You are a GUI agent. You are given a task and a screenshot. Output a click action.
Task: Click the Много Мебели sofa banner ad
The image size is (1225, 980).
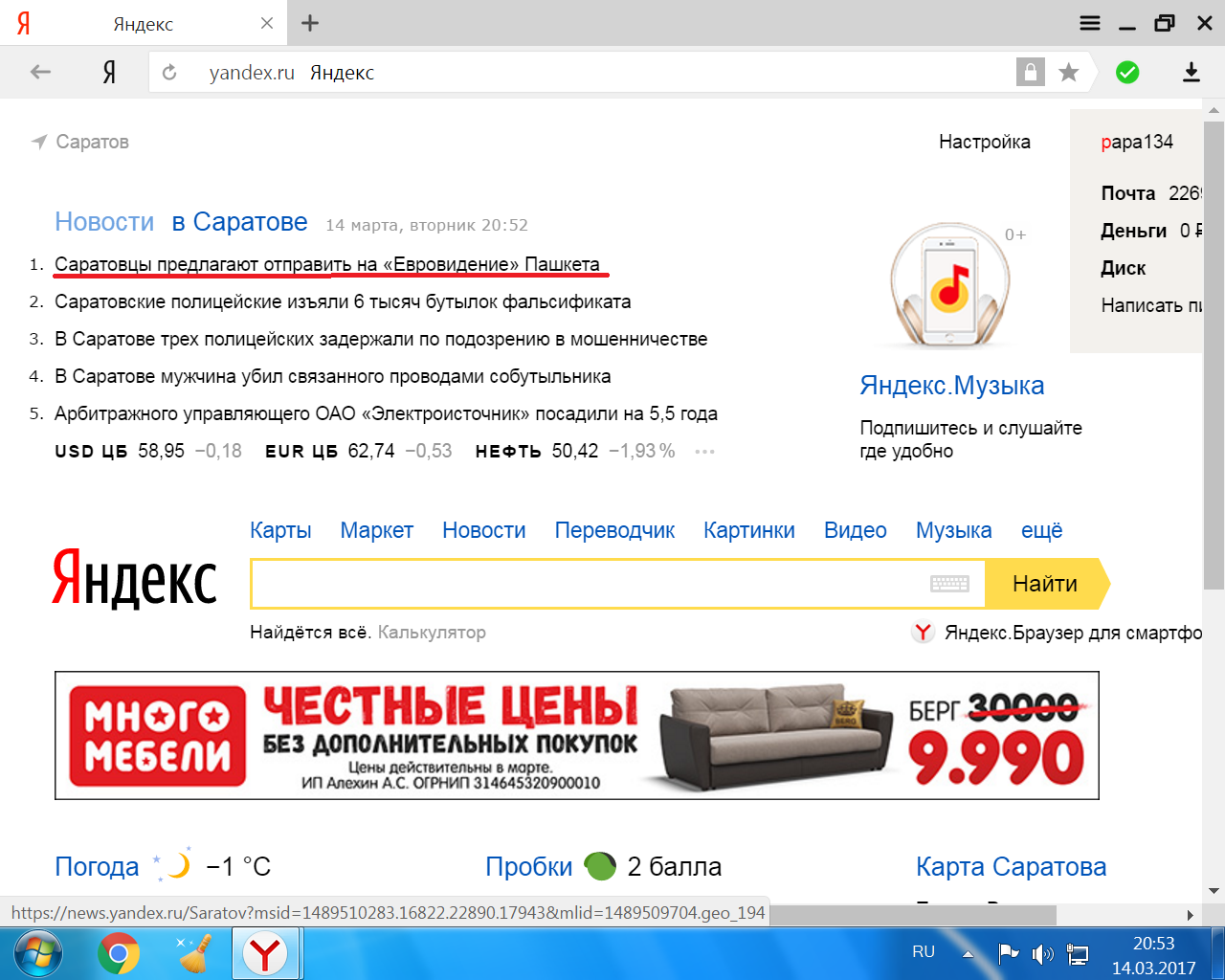577,736
